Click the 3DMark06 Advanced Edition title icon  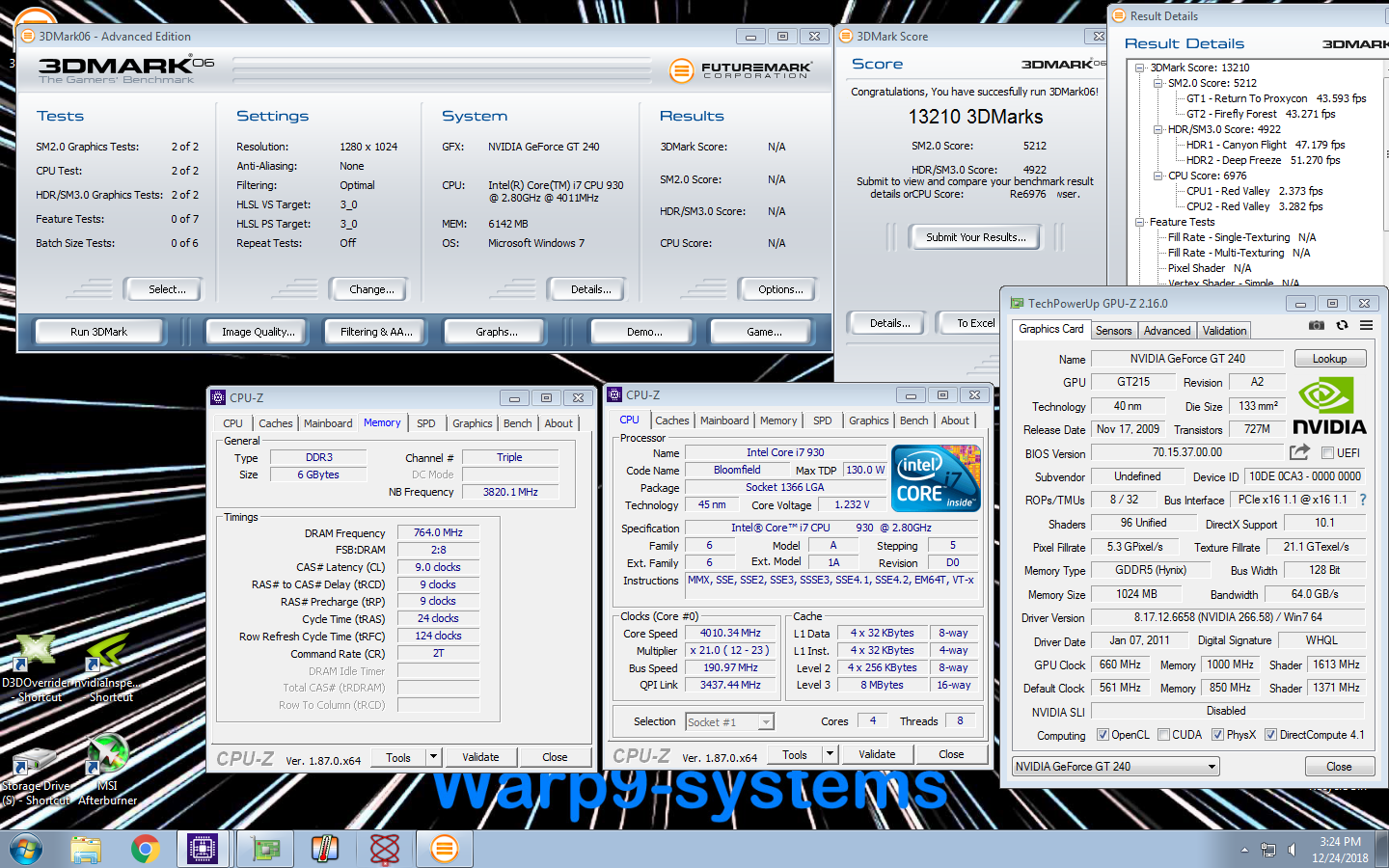[27, 36]
